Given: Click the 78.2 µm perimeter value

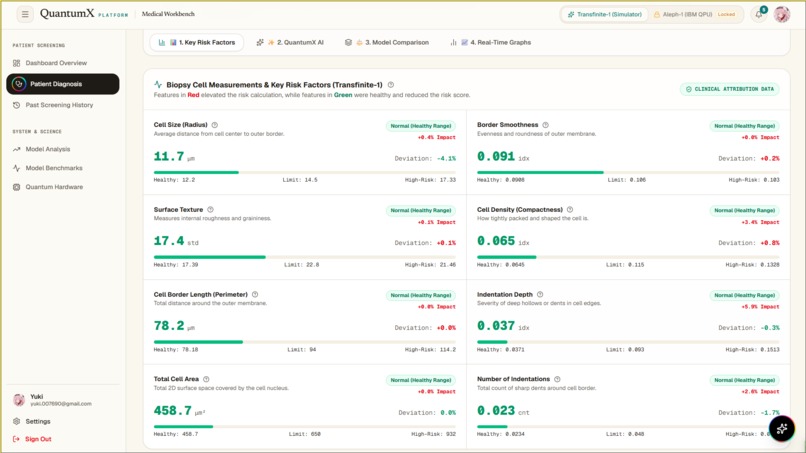Looking at the screenshot, I should click(x=174, y=326).
